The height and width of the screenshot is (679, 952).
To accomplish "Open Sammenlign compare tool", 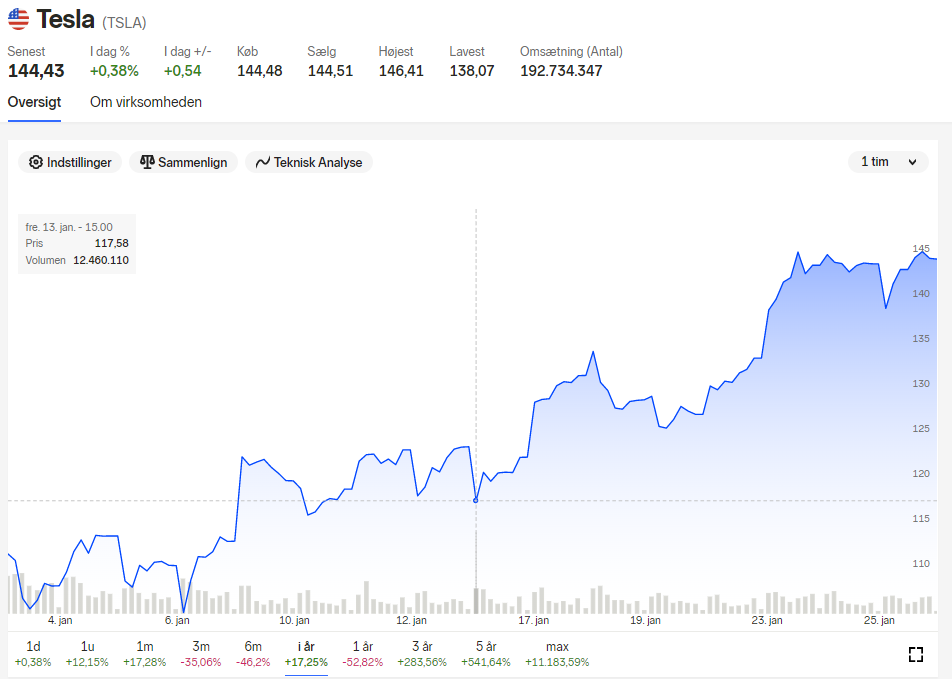I will (x=183, y=162).
